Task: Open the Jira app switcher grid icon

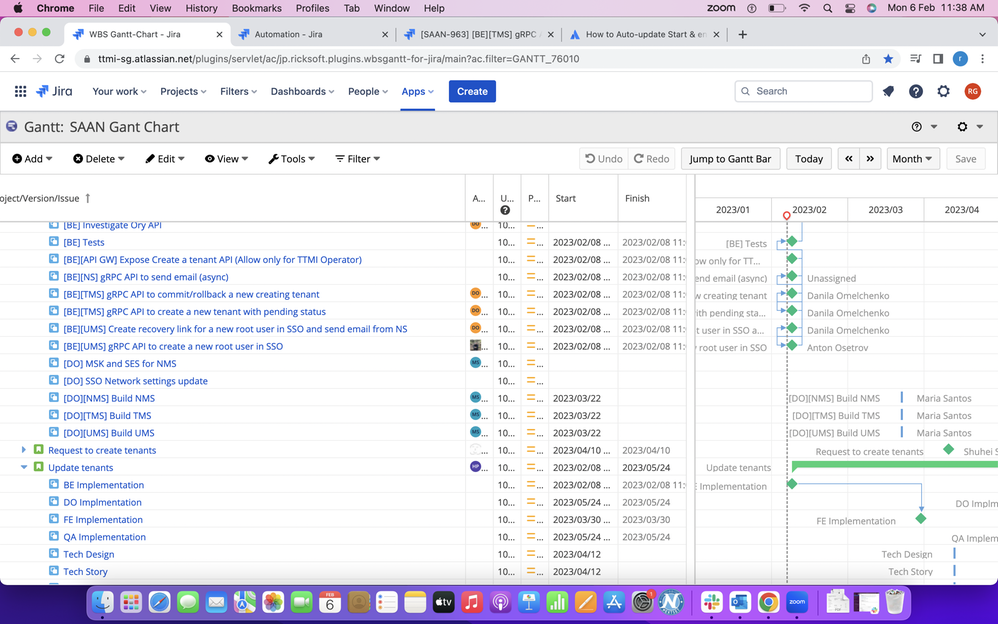Action: [x=20, y=91]
